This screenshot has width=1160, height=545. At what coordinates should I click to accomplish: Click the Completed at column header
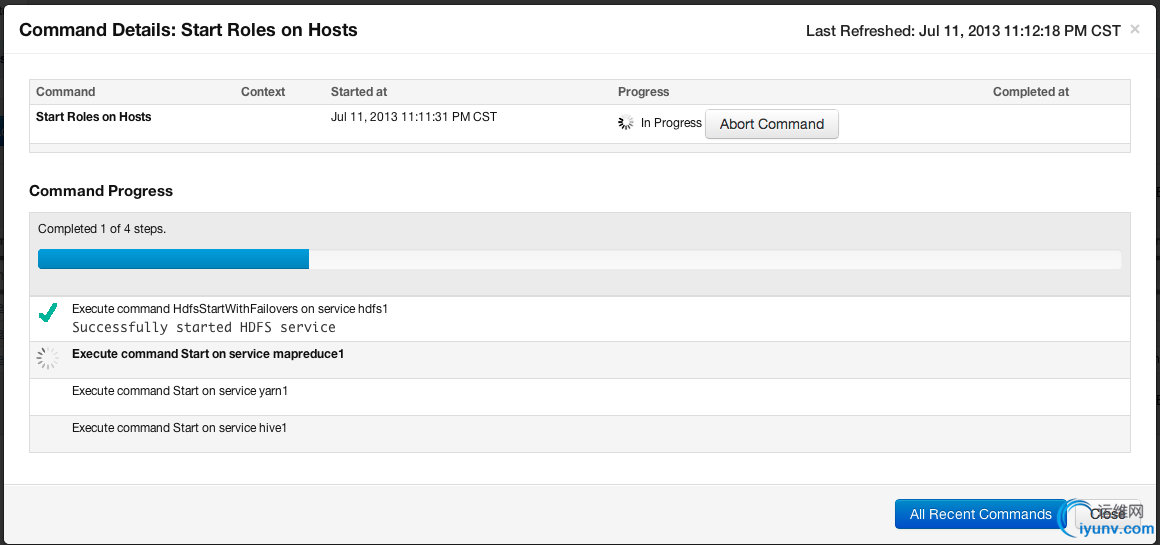(1031, 92)
